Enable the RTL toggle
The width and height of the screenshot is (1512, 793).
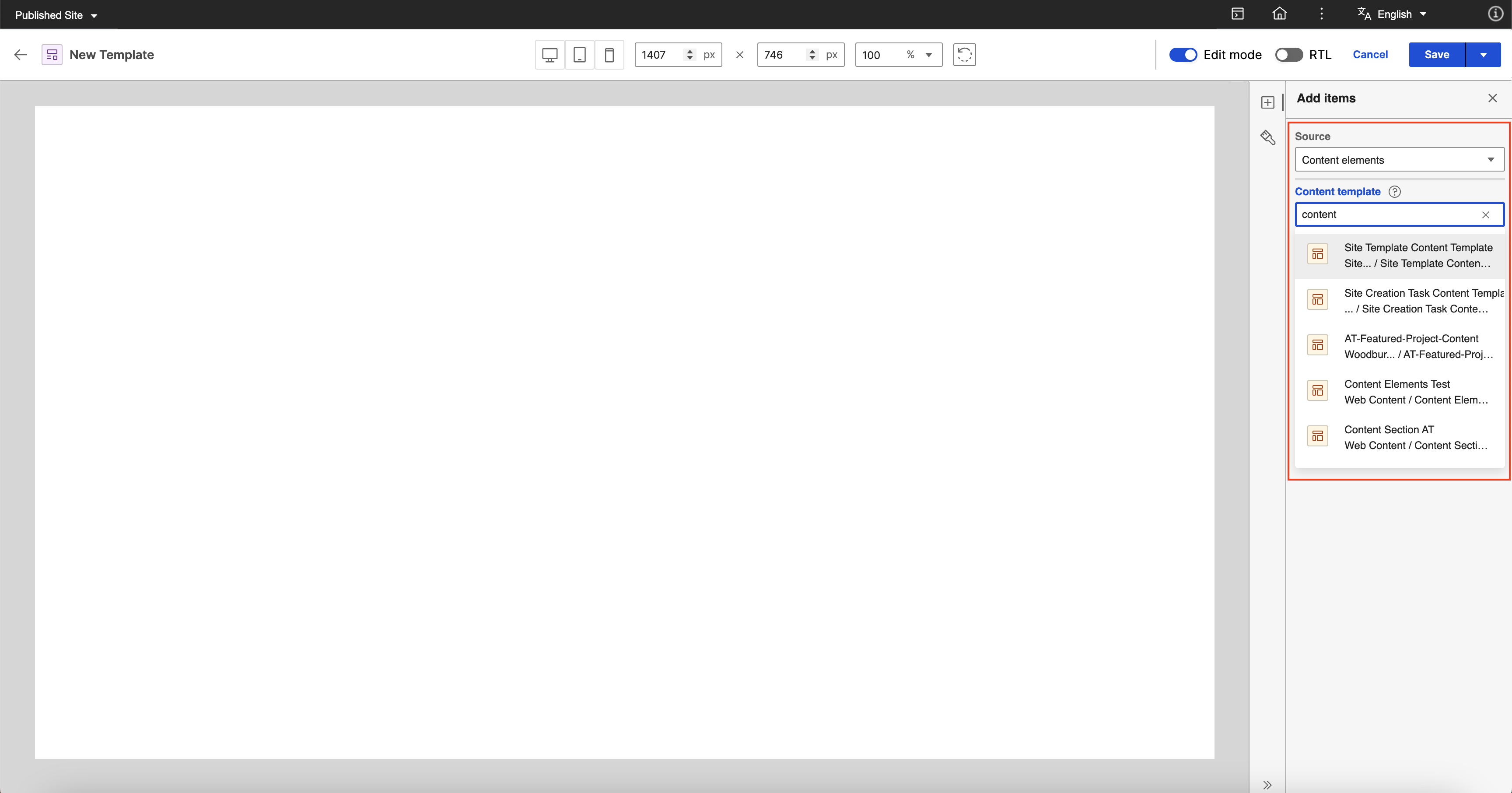pyautogui.click(x=1288, y=55)
